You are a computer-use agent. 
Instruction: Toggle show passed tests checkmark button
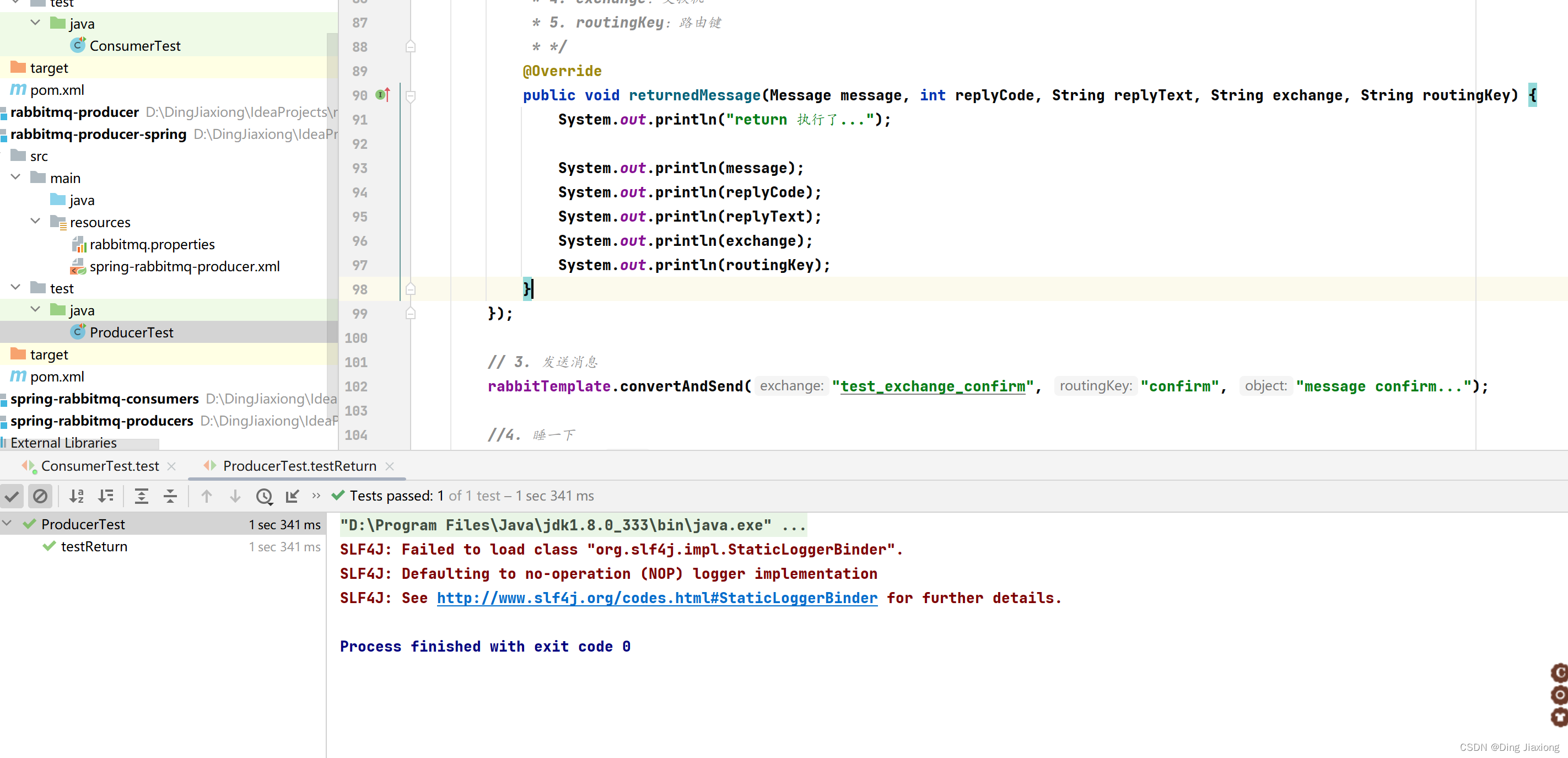click(x=12, y=496)
